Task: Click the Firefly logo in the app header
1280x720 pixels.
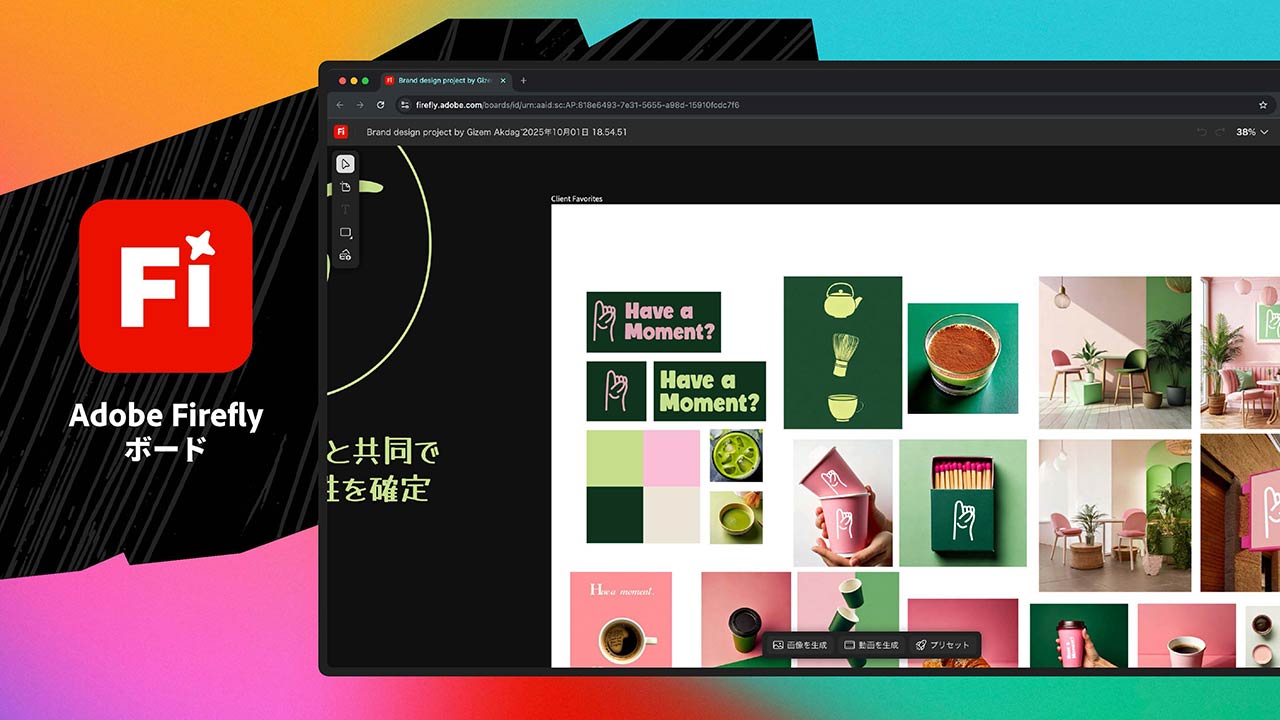Action: coord(340,131)
